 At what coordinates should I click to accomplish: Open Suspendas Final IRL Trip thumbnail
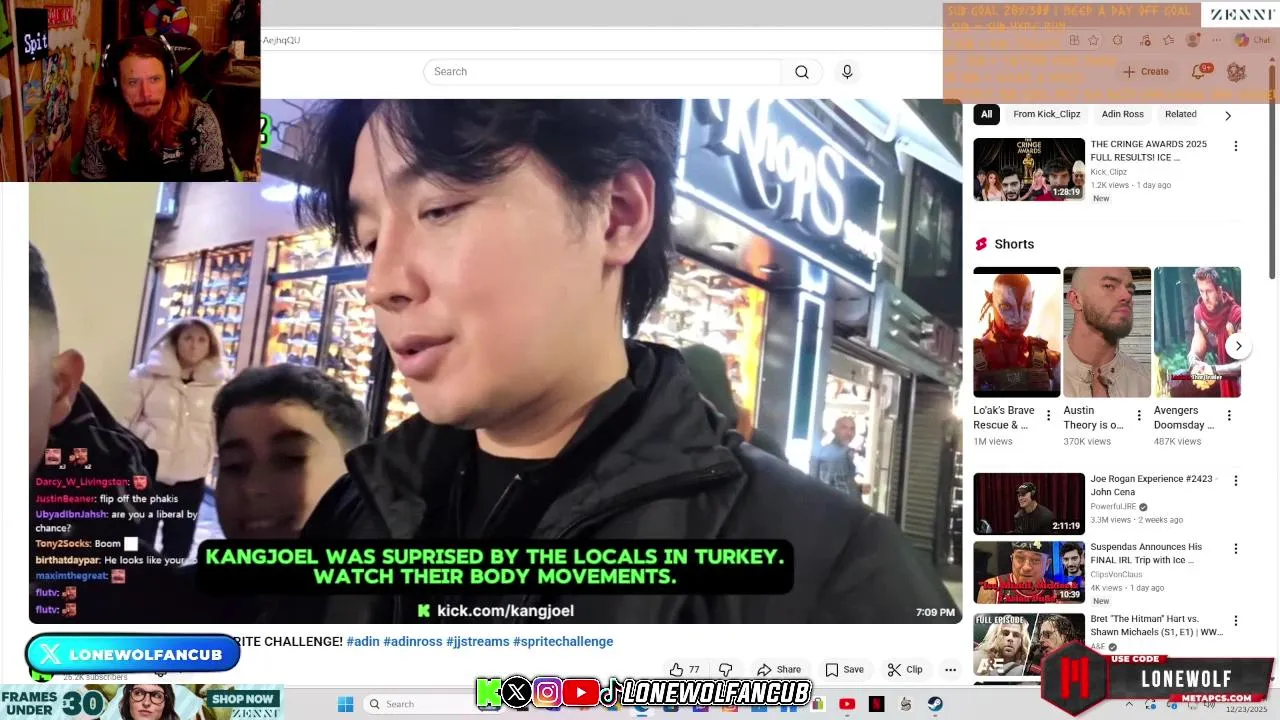(1029, 572)
